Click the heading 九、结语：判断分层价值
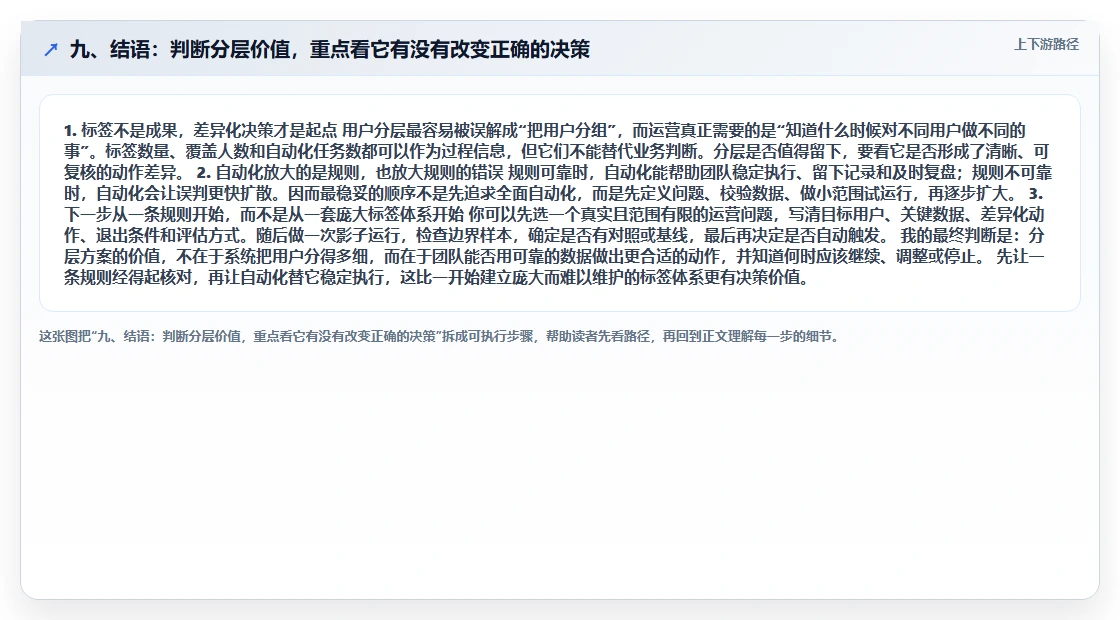The image size is (1120, 620). pyautogui.click(x=330, y=49)
